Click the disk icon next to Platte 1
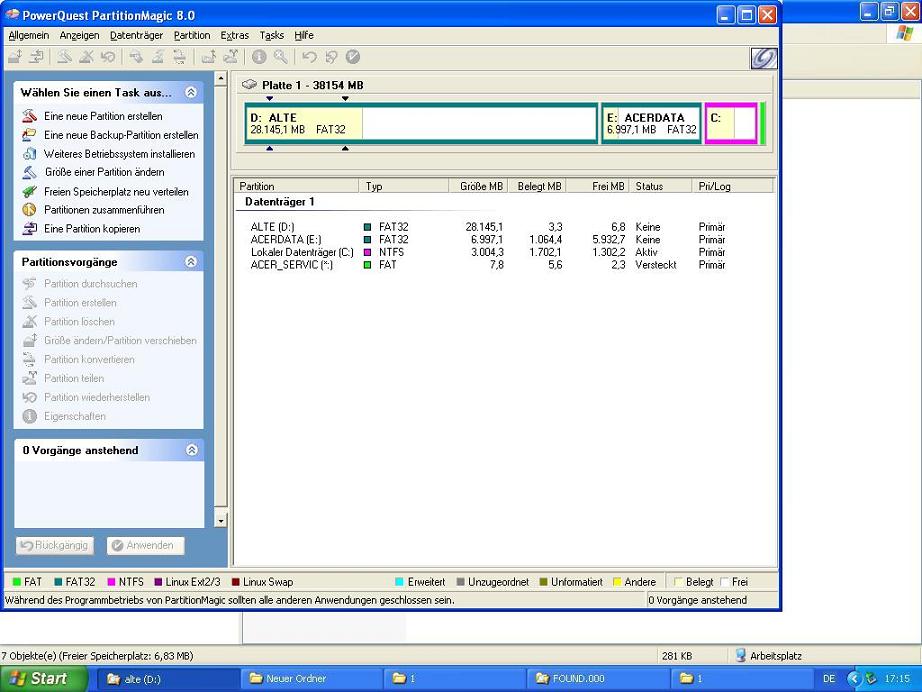This screenshot has height=692, width=922. [249, 85]
